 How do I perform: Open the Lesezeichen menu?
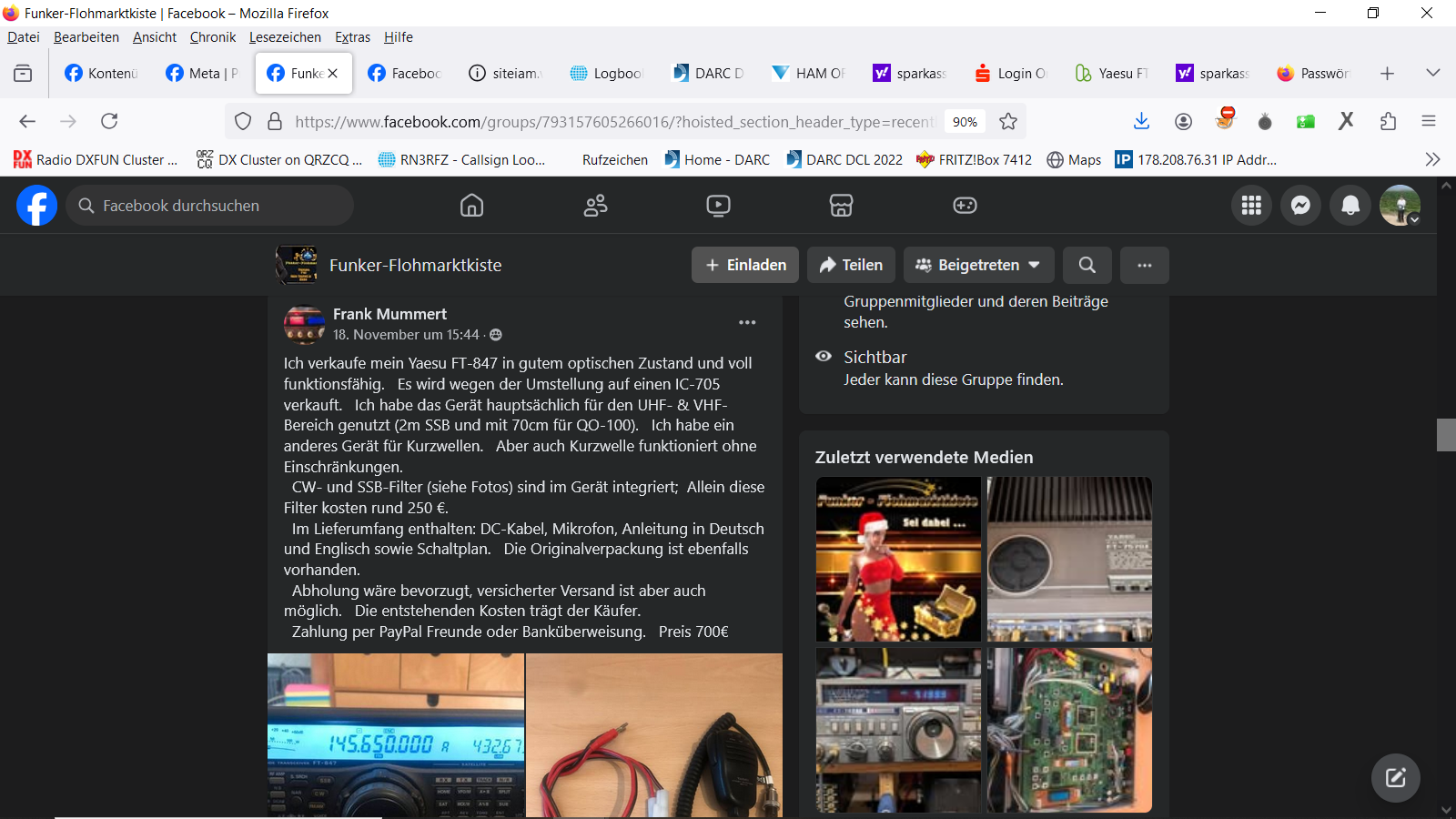pos(285,37)
